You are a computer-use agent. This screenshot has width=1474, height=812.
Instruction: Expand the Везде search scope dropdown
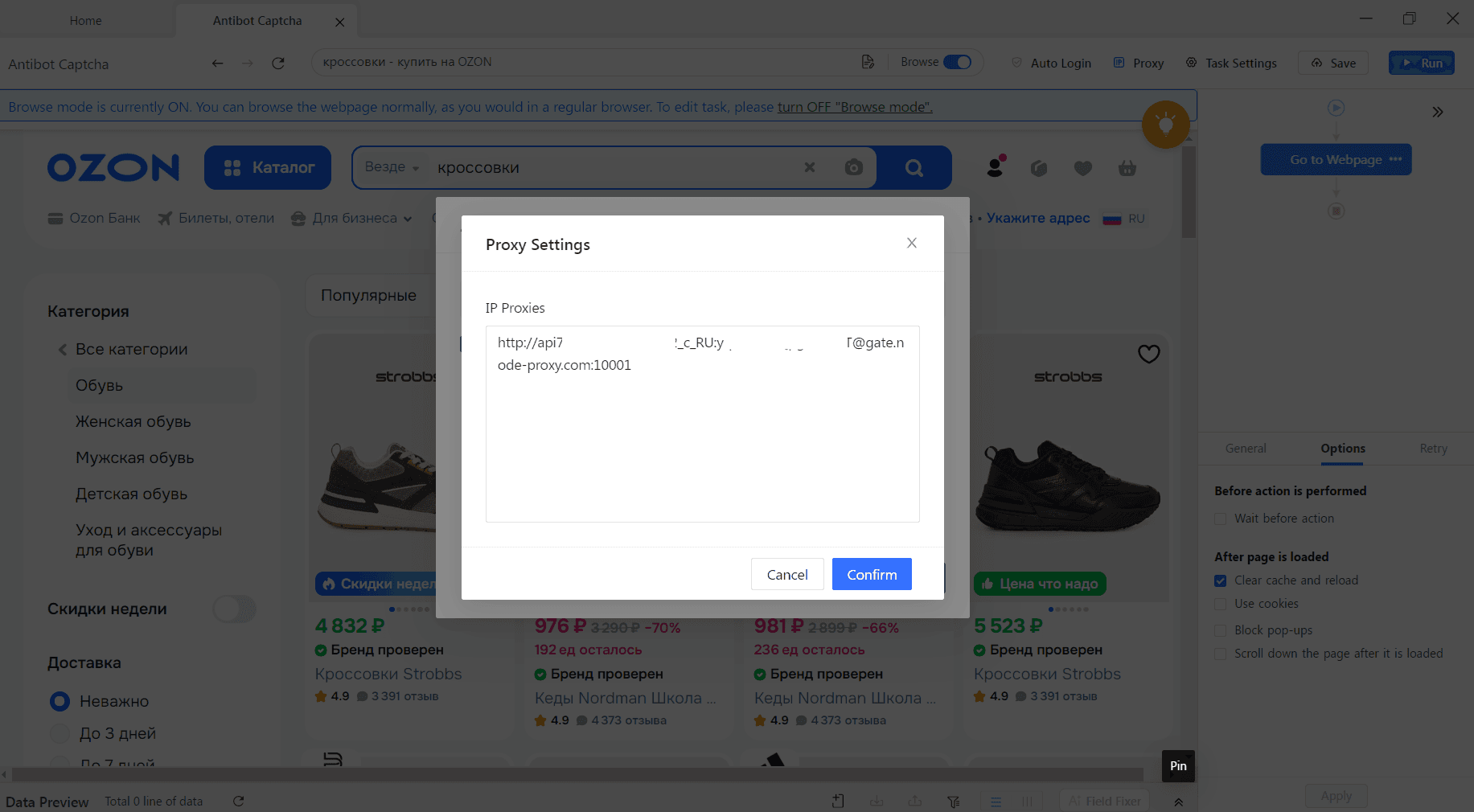(392, 167)
